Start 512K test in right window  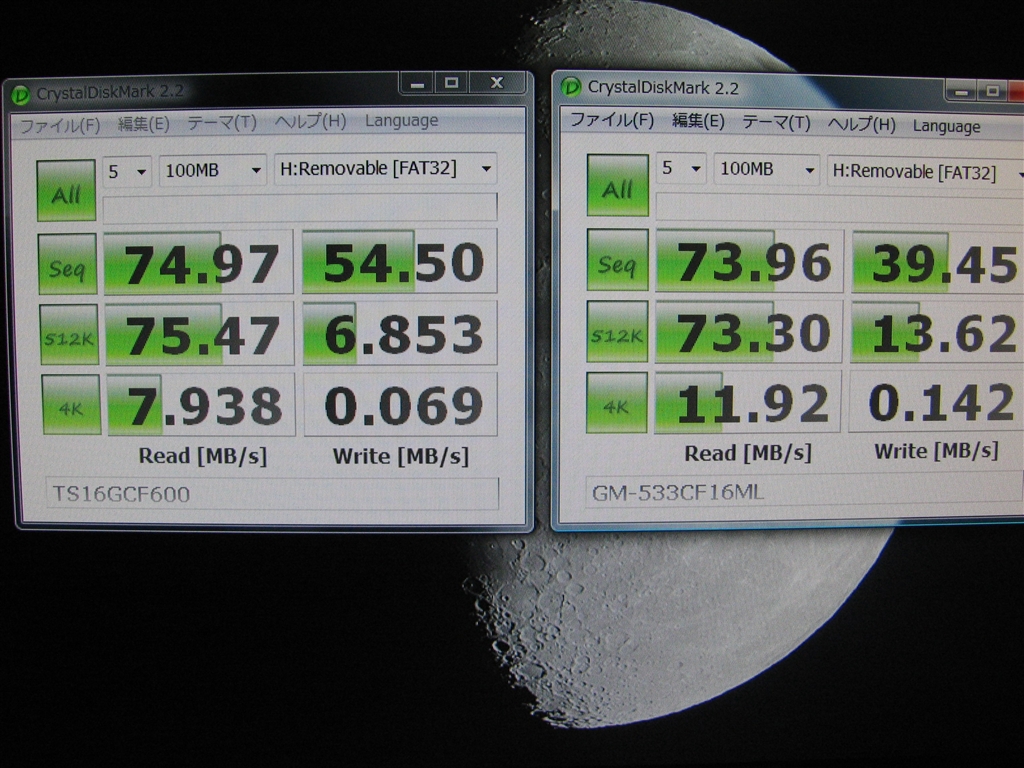[617, 332]
